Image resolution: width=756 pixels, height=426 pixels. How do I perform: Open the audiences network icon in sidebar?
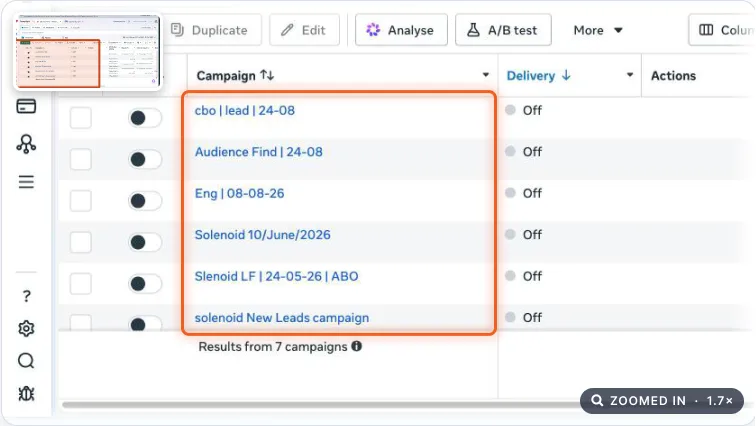[26, 144]
